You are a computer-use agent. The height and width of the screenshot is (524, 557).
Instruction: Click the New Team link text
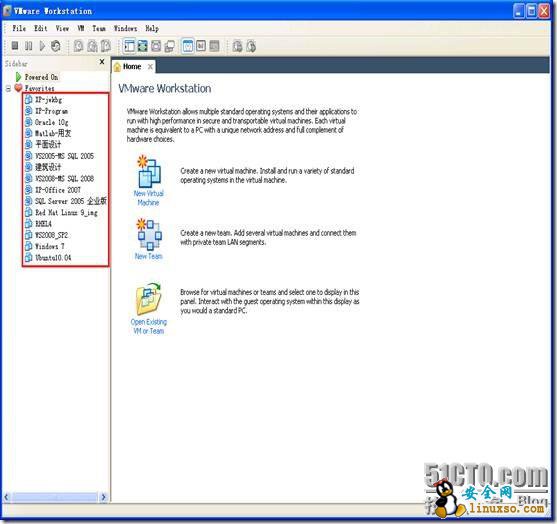148,256
